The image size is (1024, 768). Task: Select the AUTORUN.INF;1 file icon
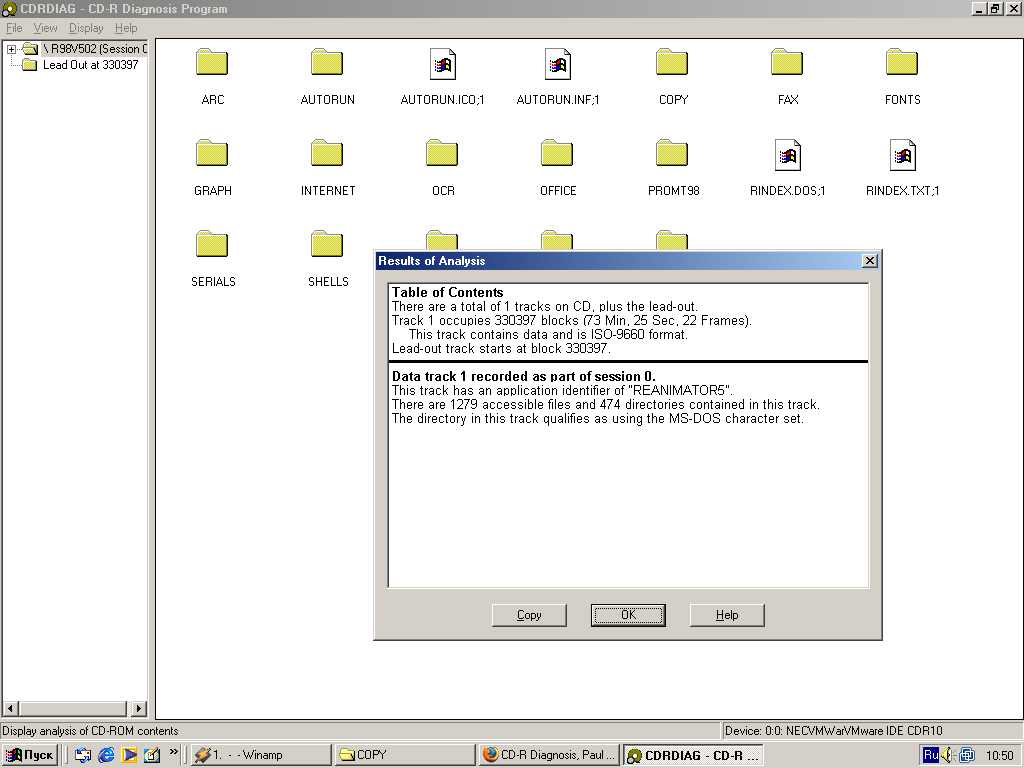(x=557, y=64)
